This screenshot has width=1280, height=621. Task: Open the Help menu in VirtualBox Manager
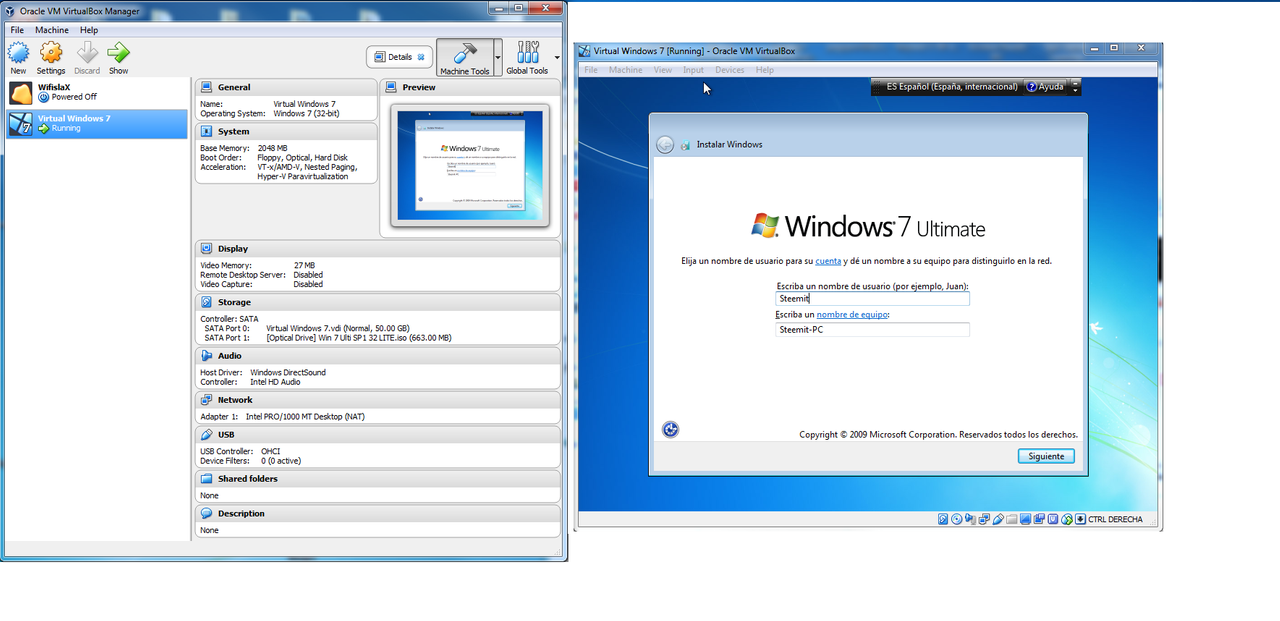click(89, 30)
